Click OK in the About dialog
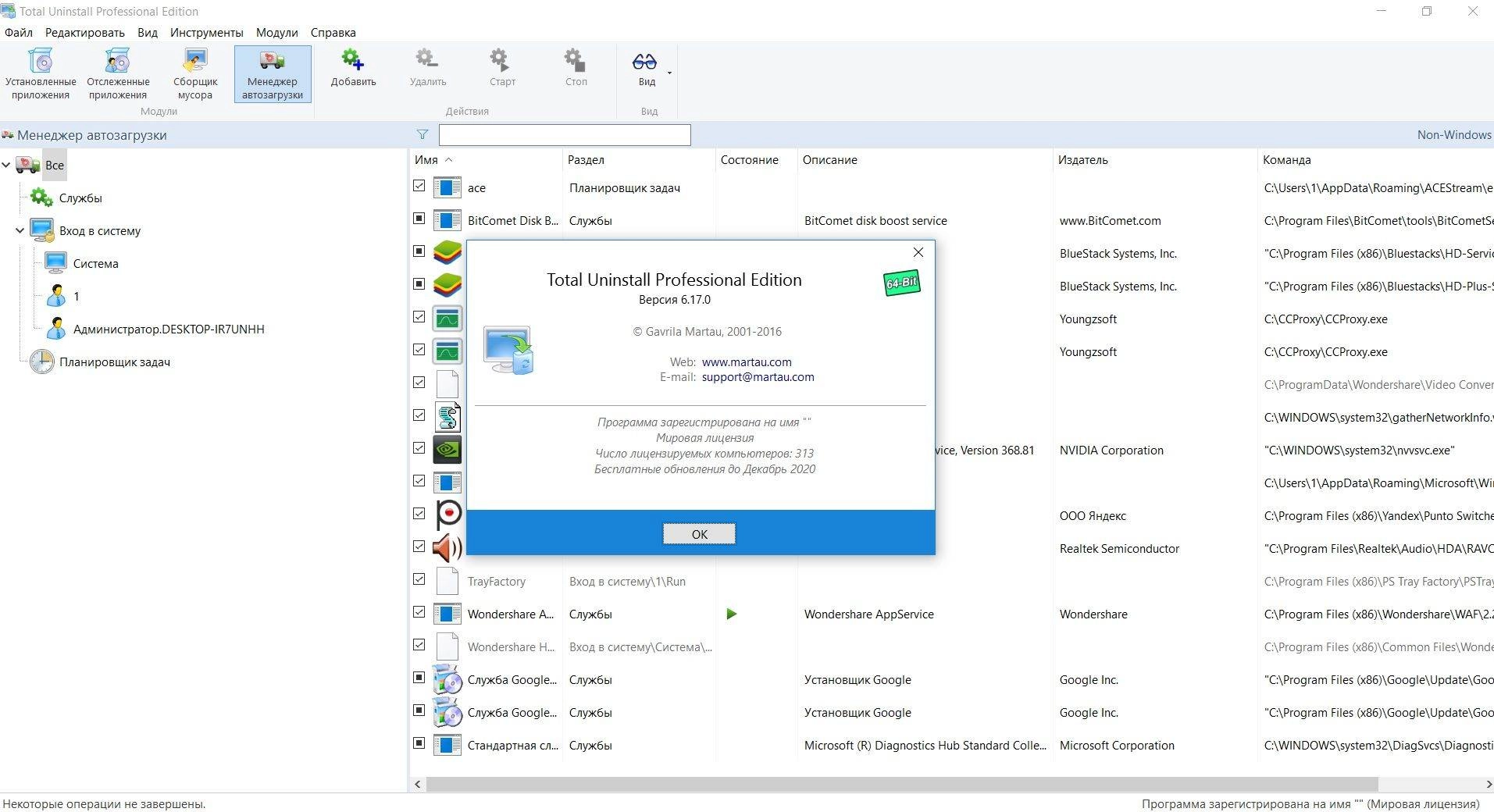The image size is (1494, 812). (699, 534)
